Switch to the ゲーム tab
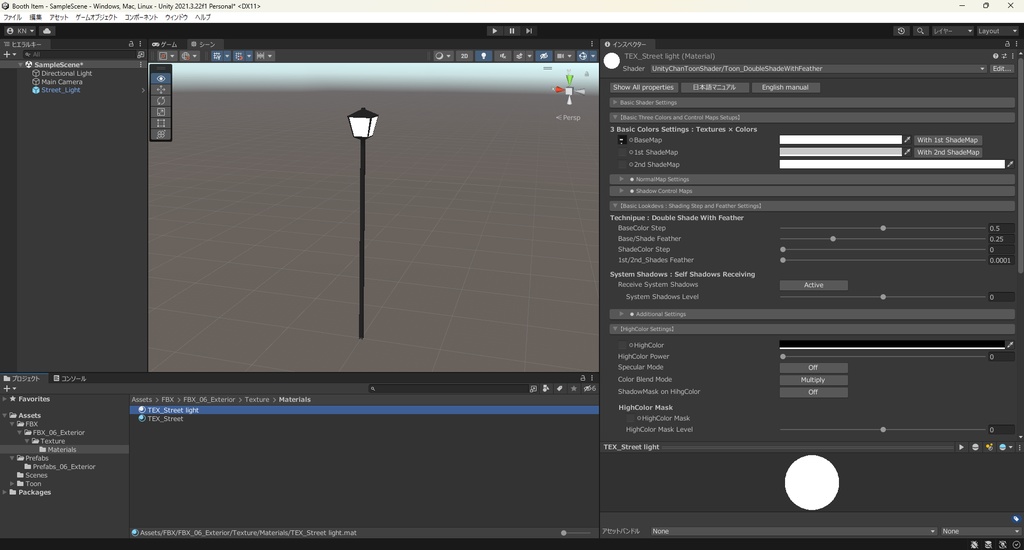Image resolution: width=1024 pixels, height=550 pixels. (x=165, y=44)
